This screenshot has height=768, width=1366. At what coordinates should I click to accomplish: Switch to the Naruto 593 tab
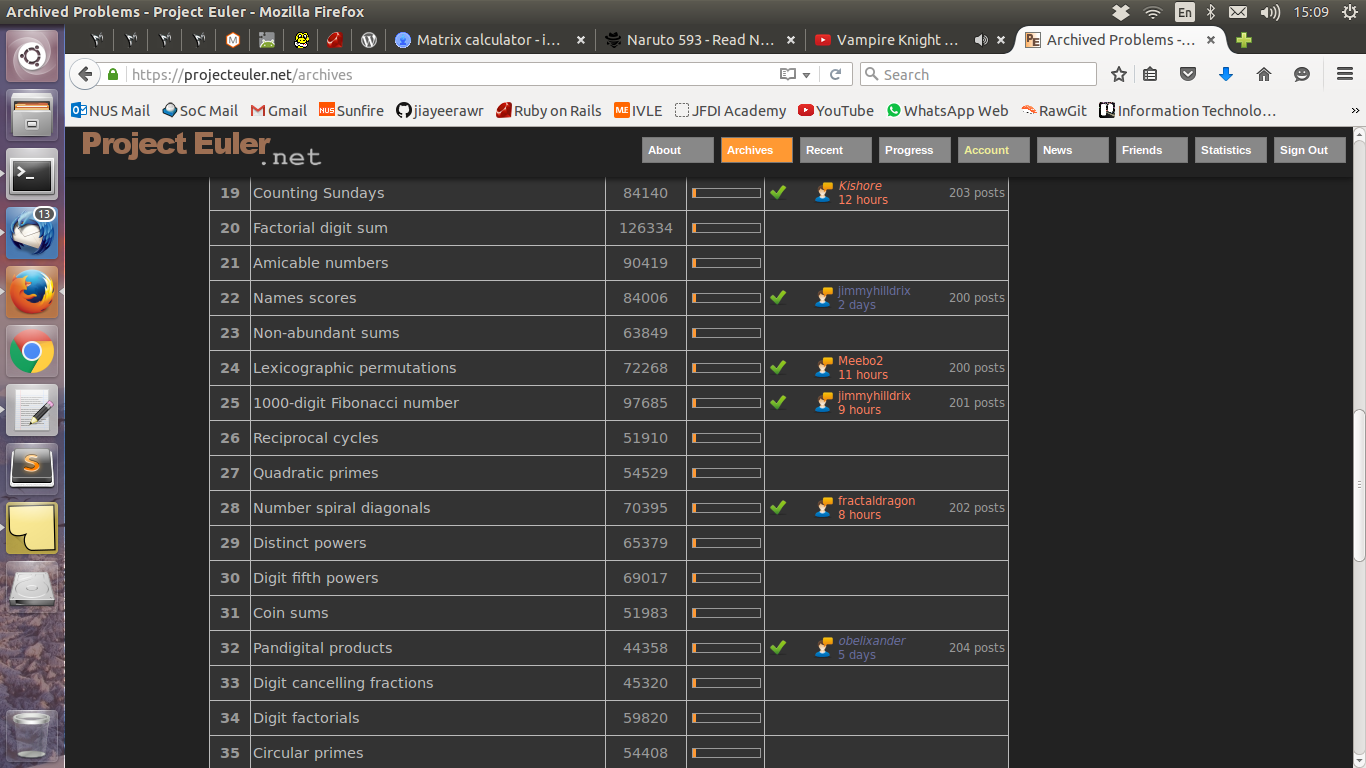tap(701, 40)
